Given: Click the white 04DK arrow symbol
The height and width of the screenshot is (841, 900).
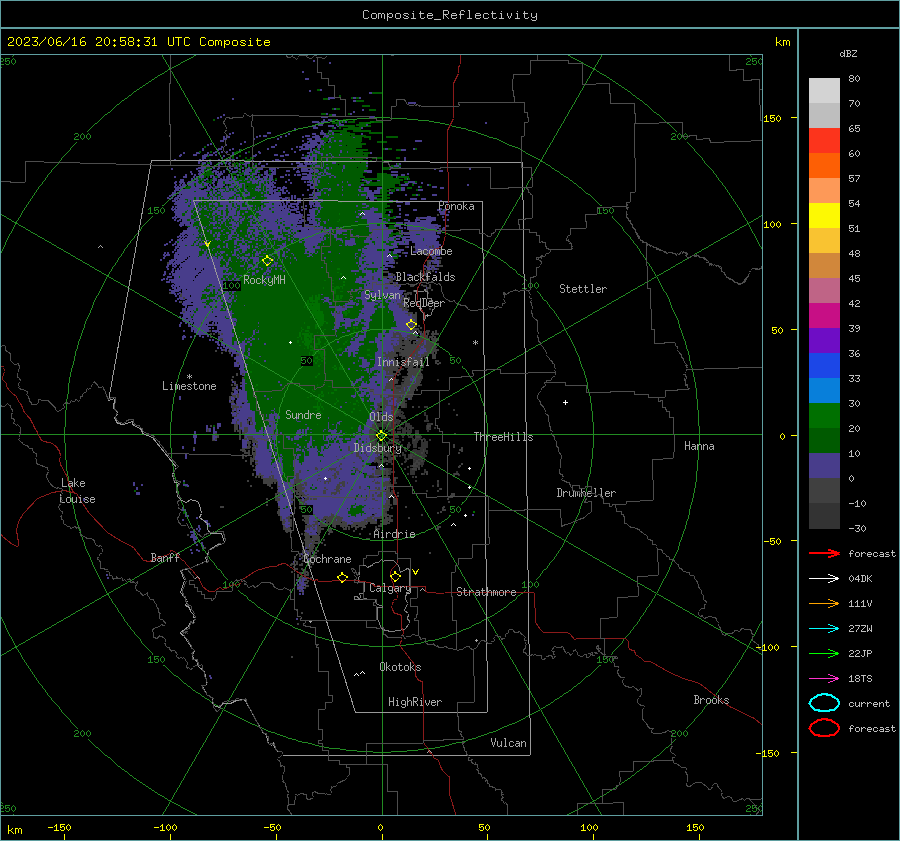Looking at the screenshot, I should coord(824,578).
